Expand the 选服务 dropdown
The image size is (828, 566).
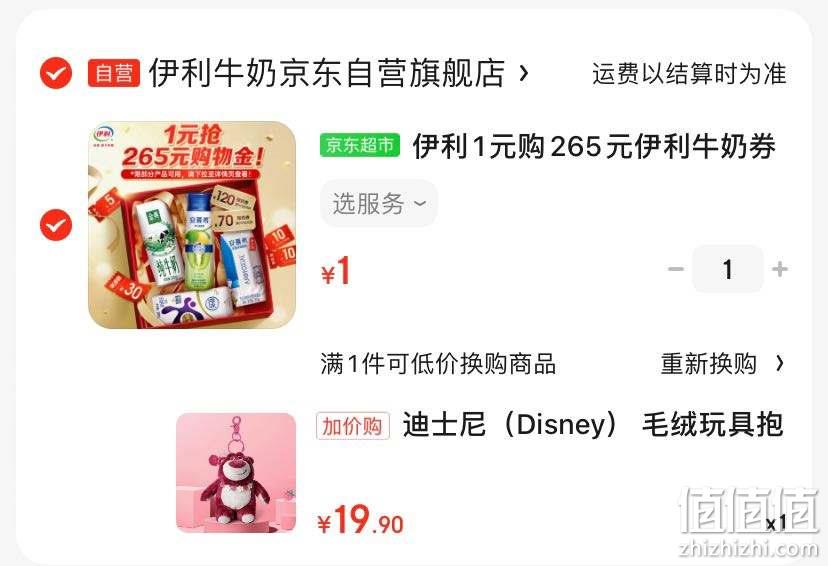379,203
